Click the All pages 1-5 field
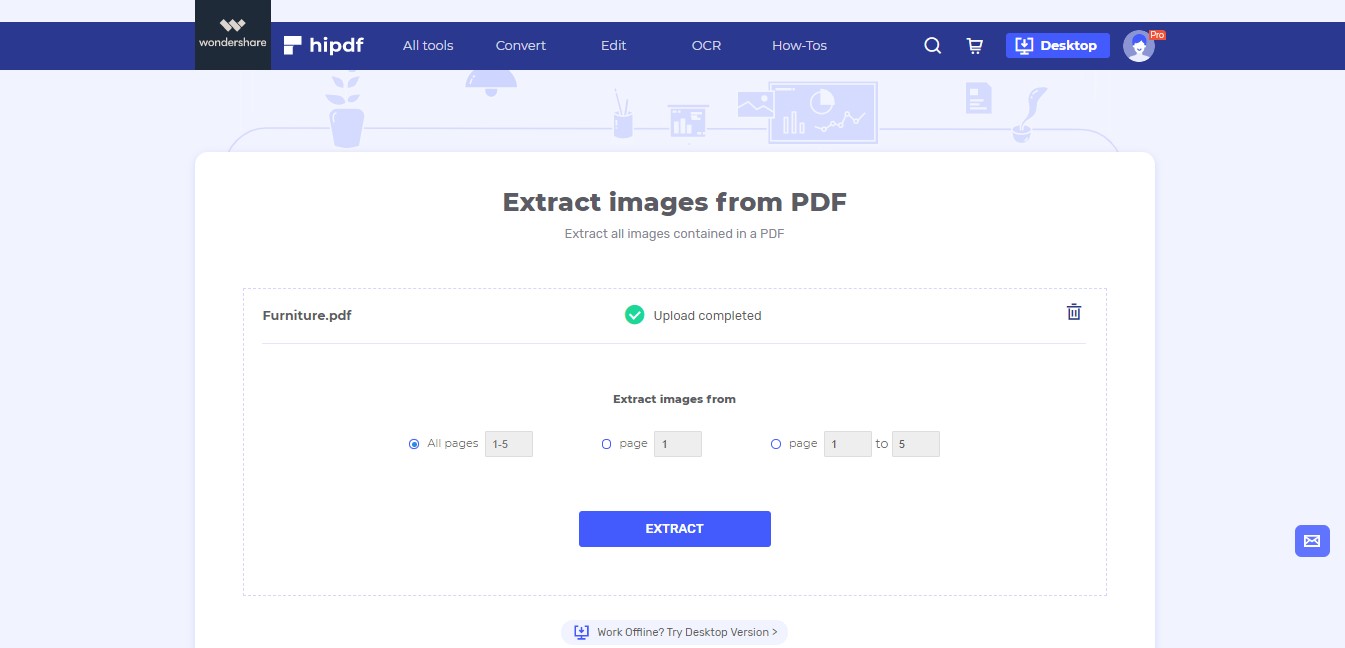1345x648 pixels. [x=509, y=444]
